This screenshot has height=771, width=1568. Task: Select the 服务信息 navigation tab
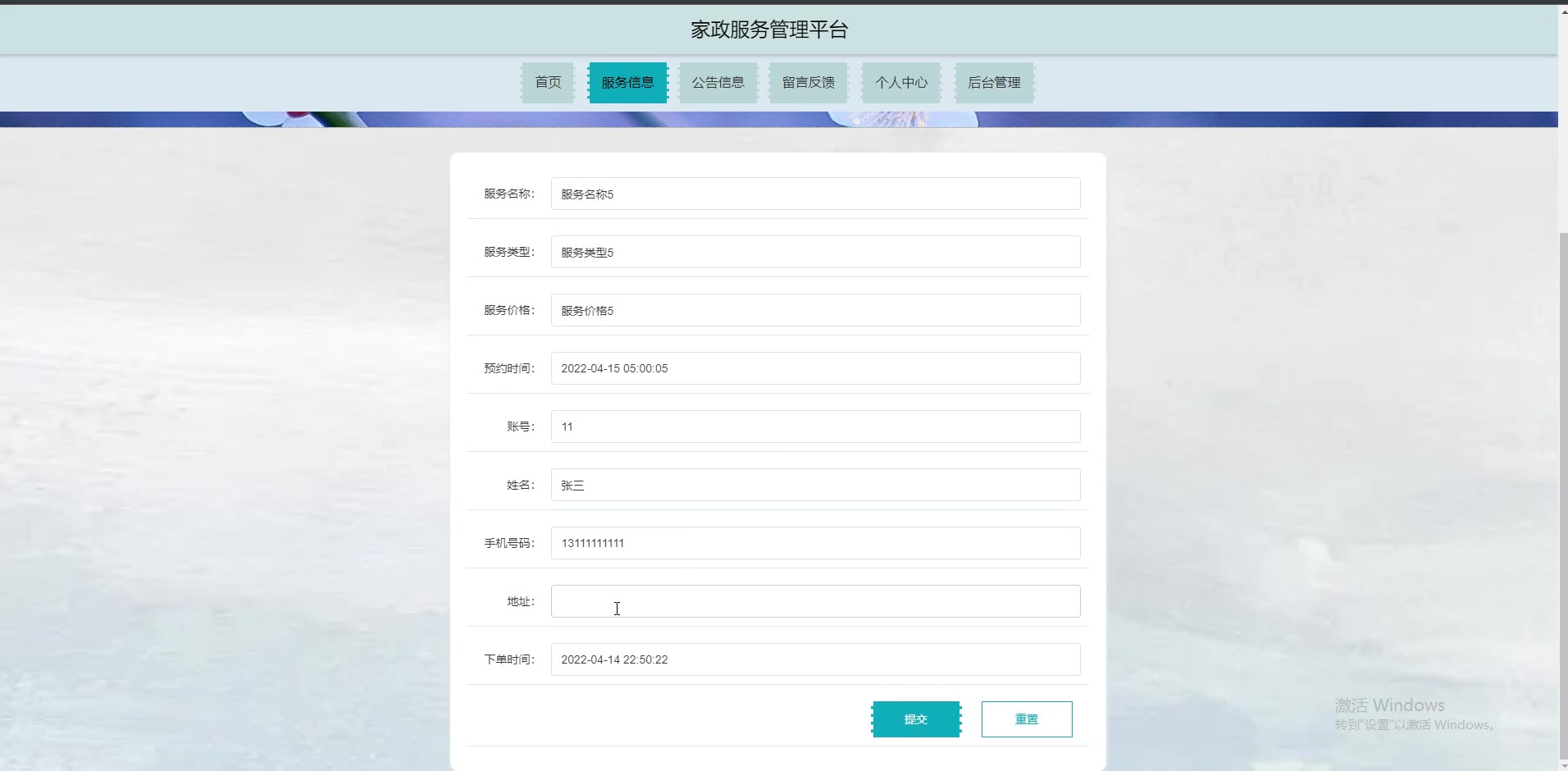coord(627,83)
